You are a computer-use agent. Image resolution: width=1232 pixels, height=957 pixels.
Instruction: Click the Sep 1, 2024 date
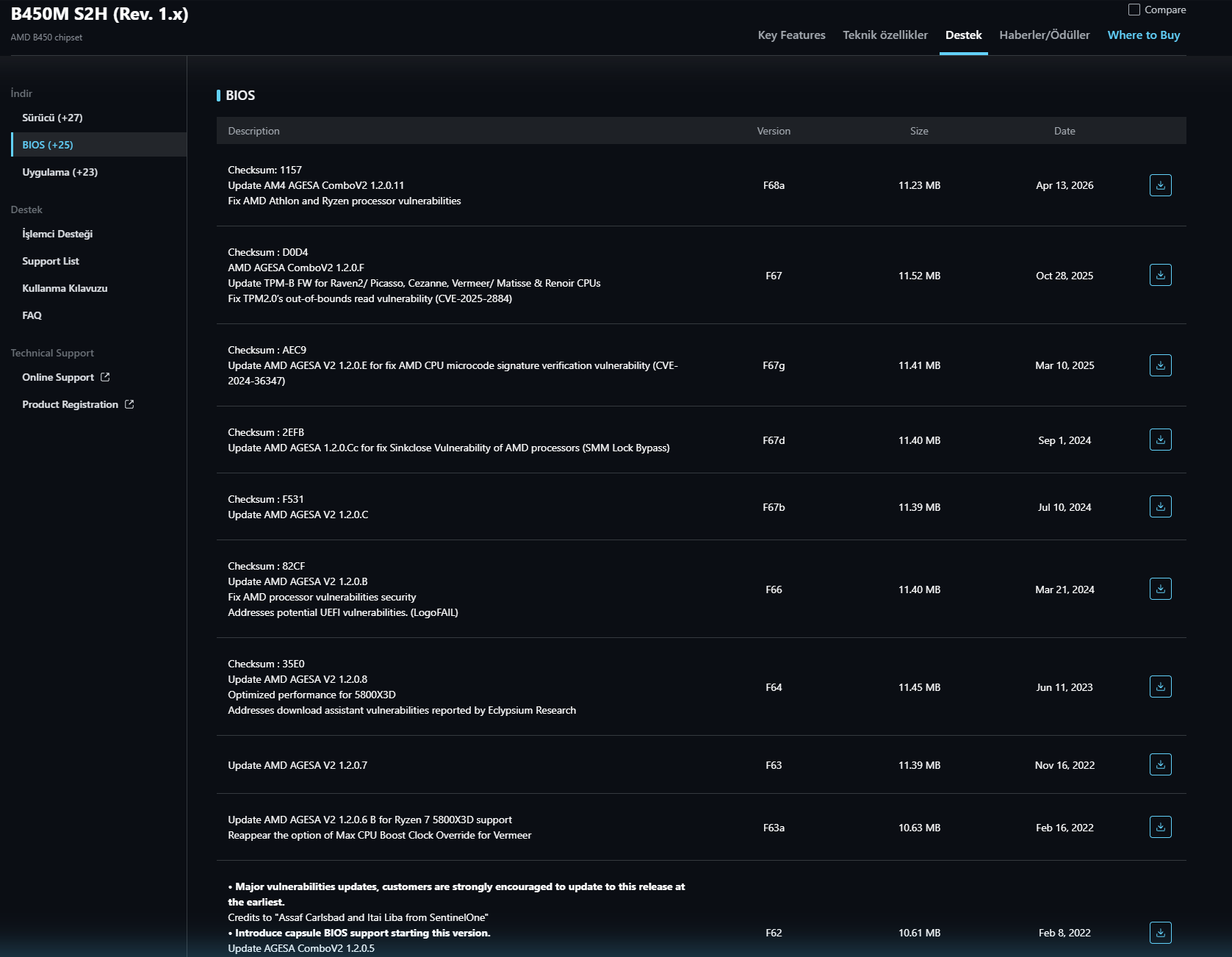click(x=1065, y=440)
